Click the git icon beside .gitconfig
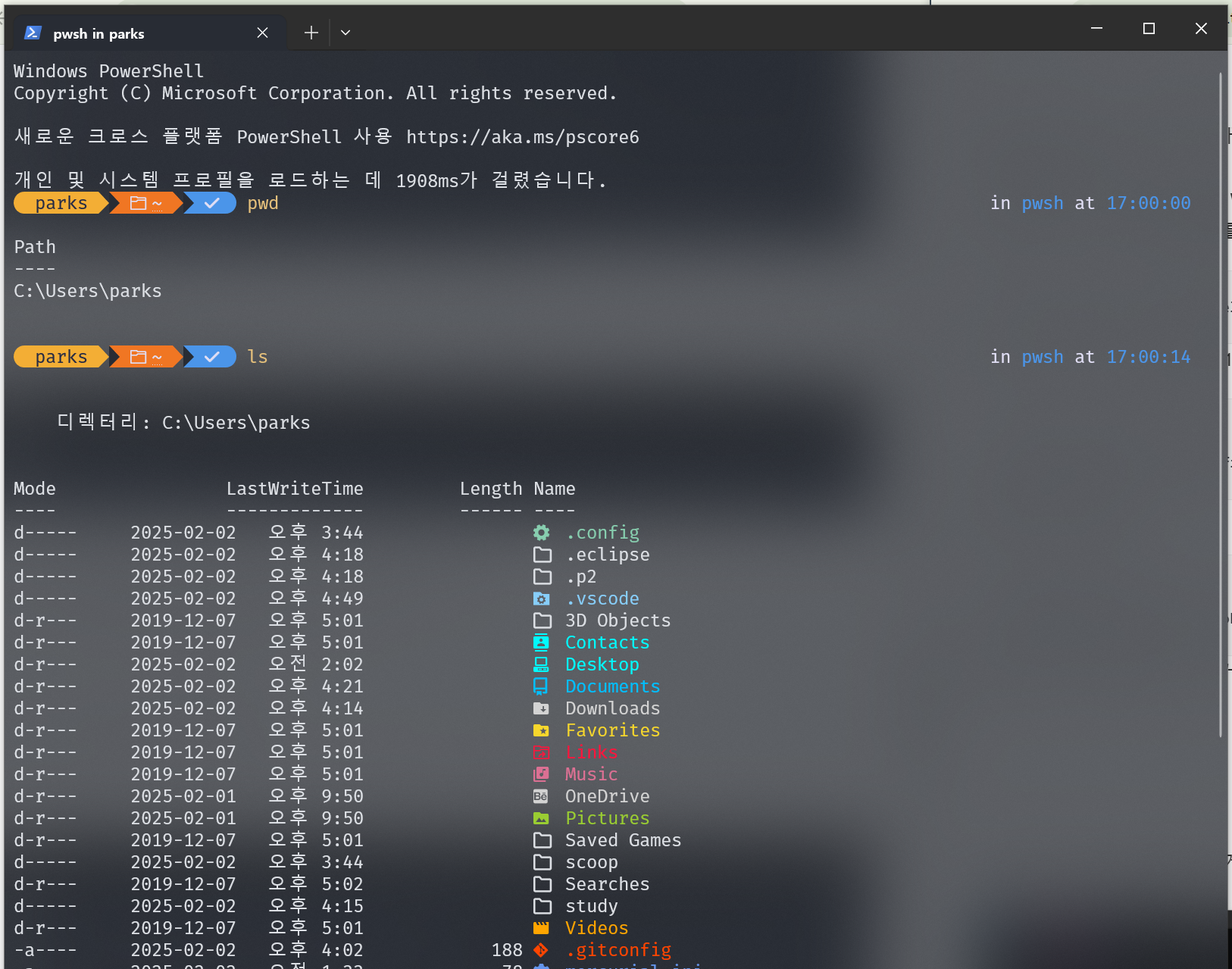 [x=540, y=950]
